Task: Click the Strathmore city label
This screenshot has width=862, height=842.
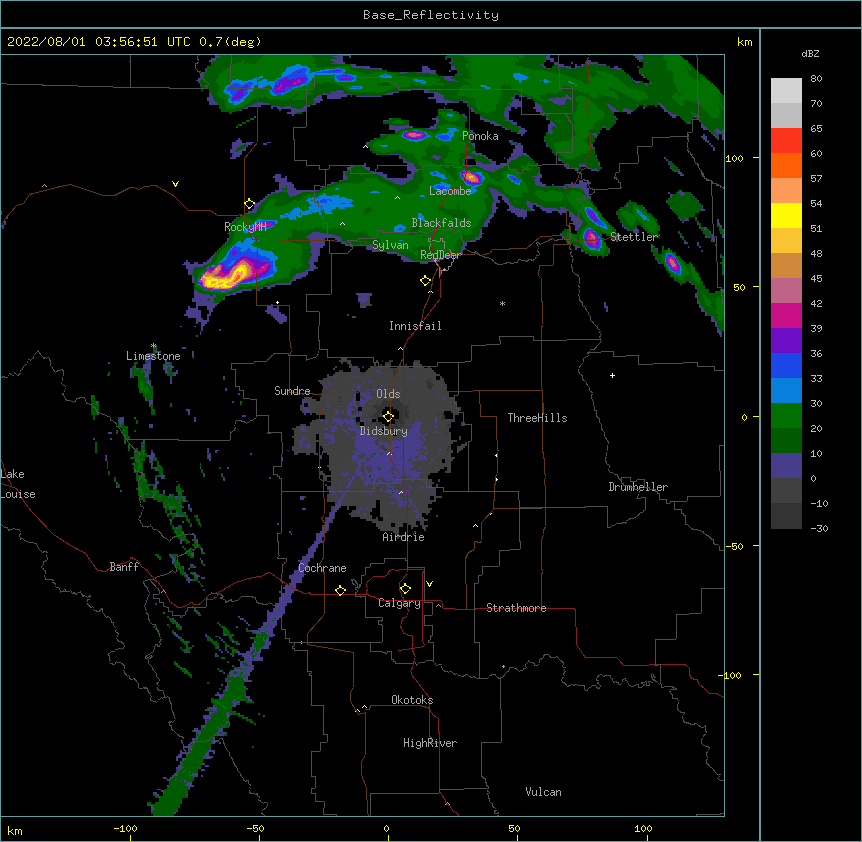Action: click(516, 608)
